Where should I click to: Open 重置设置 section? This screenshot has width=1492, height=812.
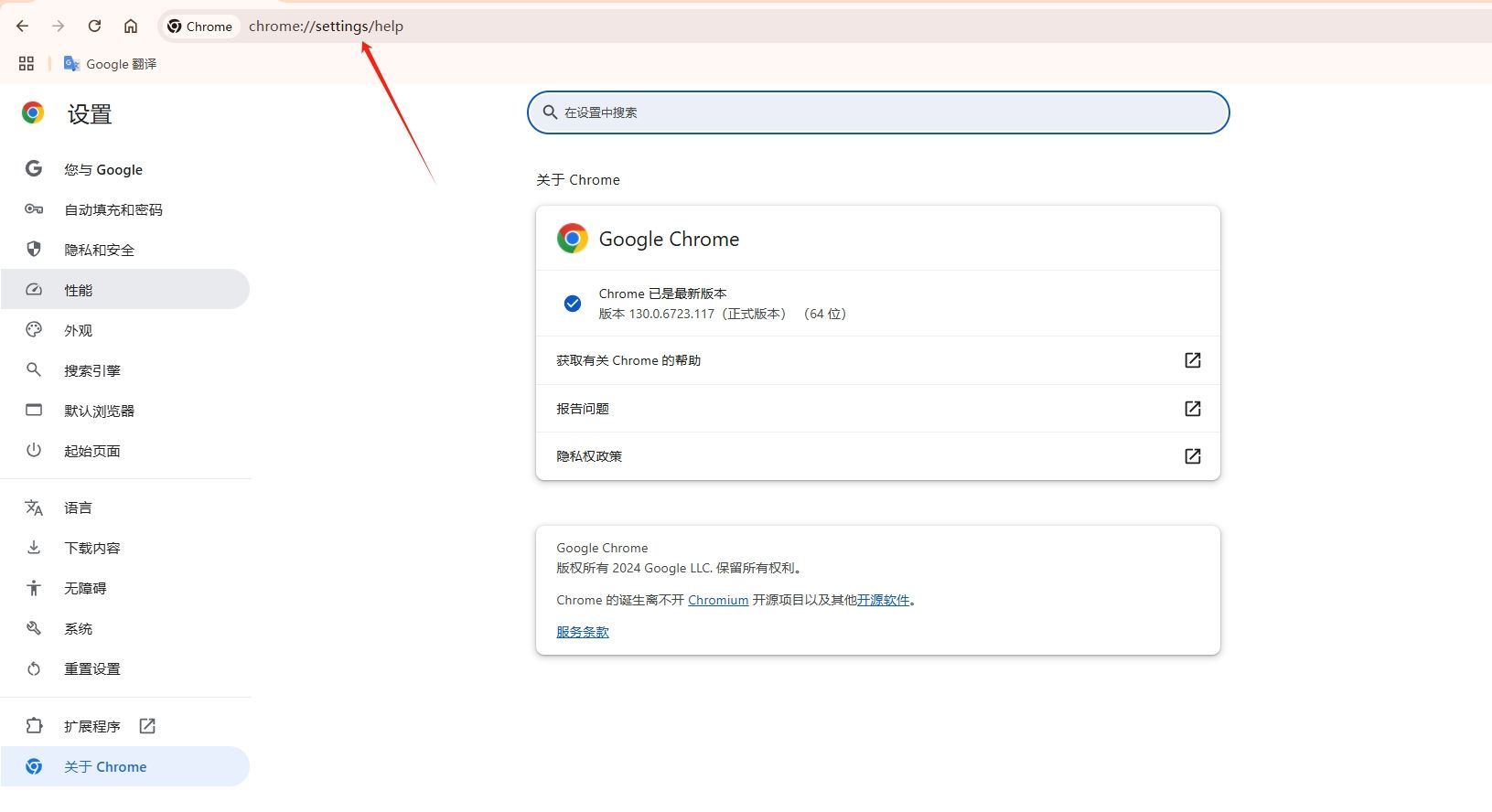coord(125,668)
